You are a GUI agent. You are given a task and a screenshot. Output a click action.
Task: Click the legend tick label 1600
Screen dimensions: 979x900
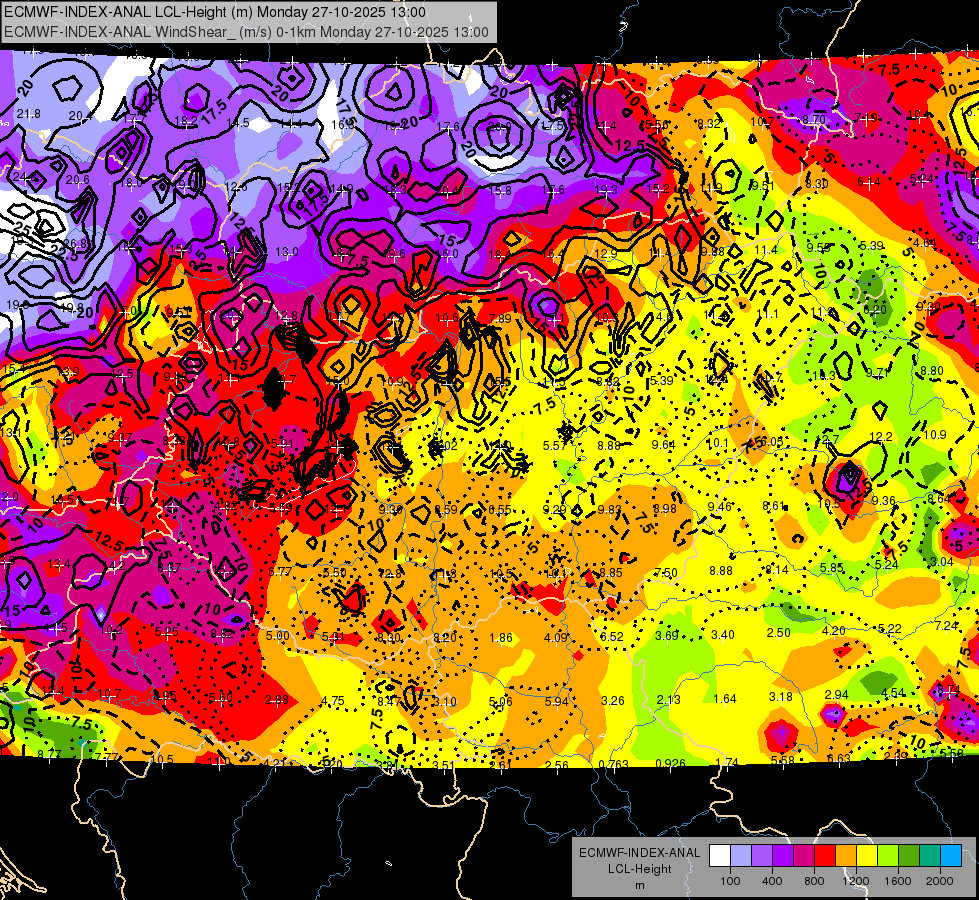point(898,881)
